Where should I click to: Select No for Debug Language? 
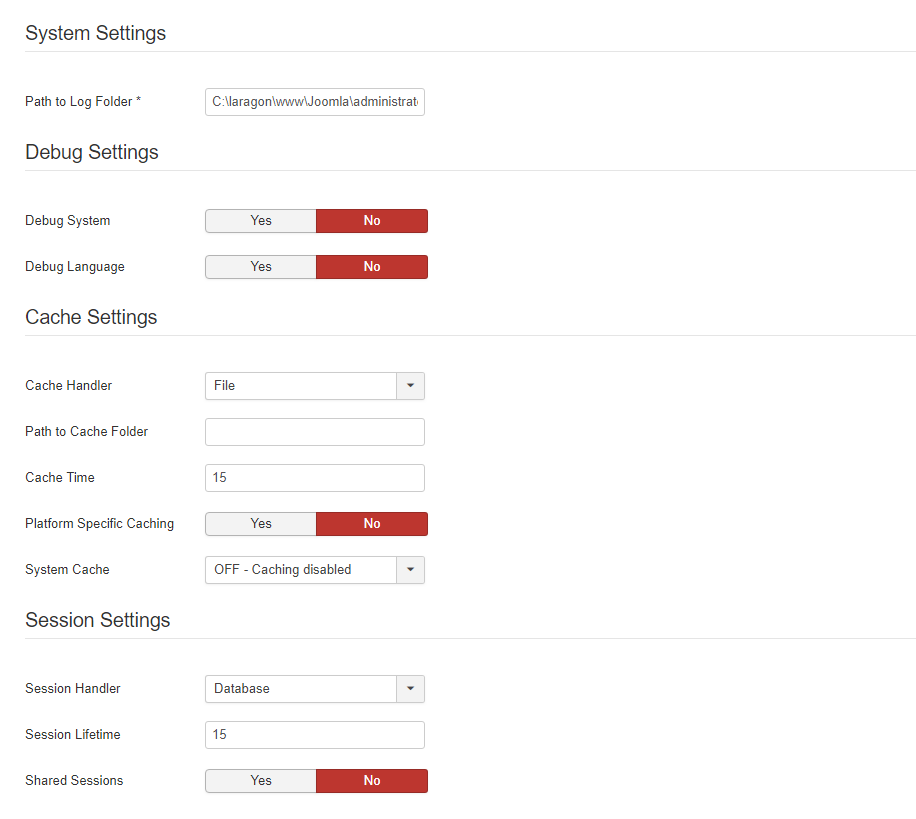[372, 267]
